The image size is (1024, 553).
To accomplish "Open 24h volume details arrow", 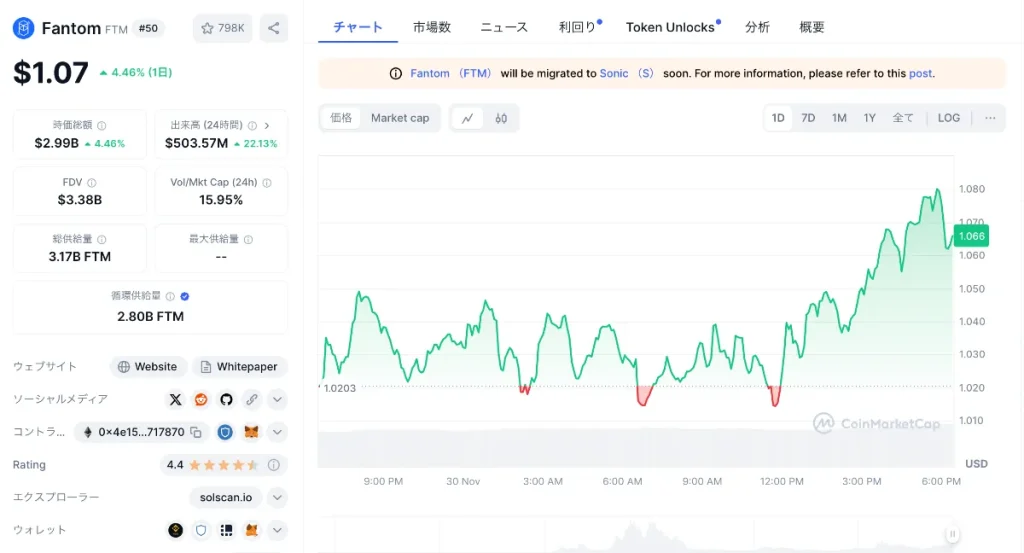I will click(x=266, y=125).
